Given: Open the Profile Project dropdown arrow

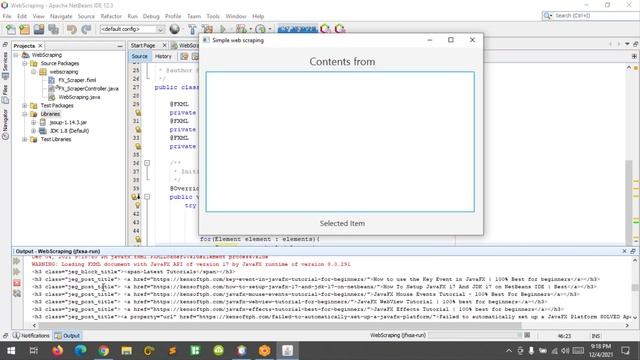Looking at the screenshot, I should pyautogui.click(x=270, y=29).
